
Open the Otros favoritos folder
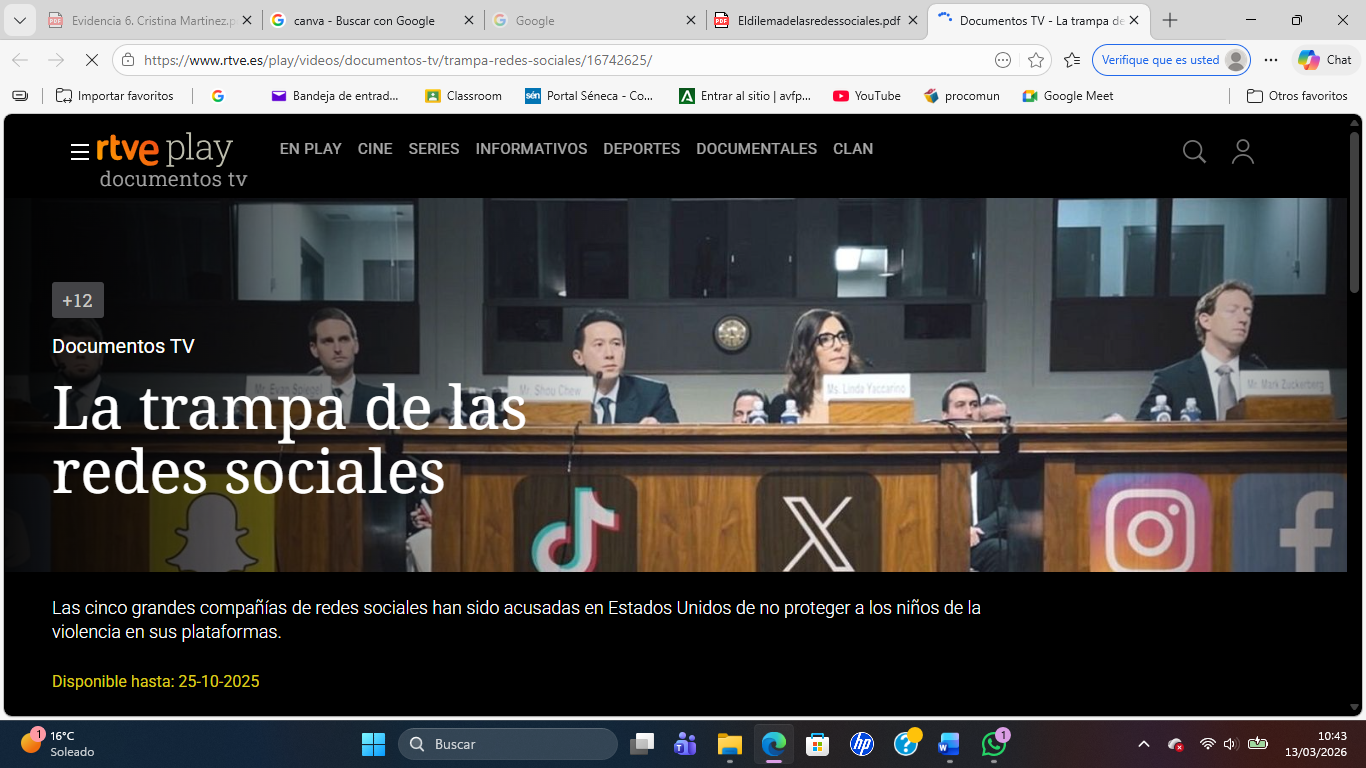tap(1297, 96)
